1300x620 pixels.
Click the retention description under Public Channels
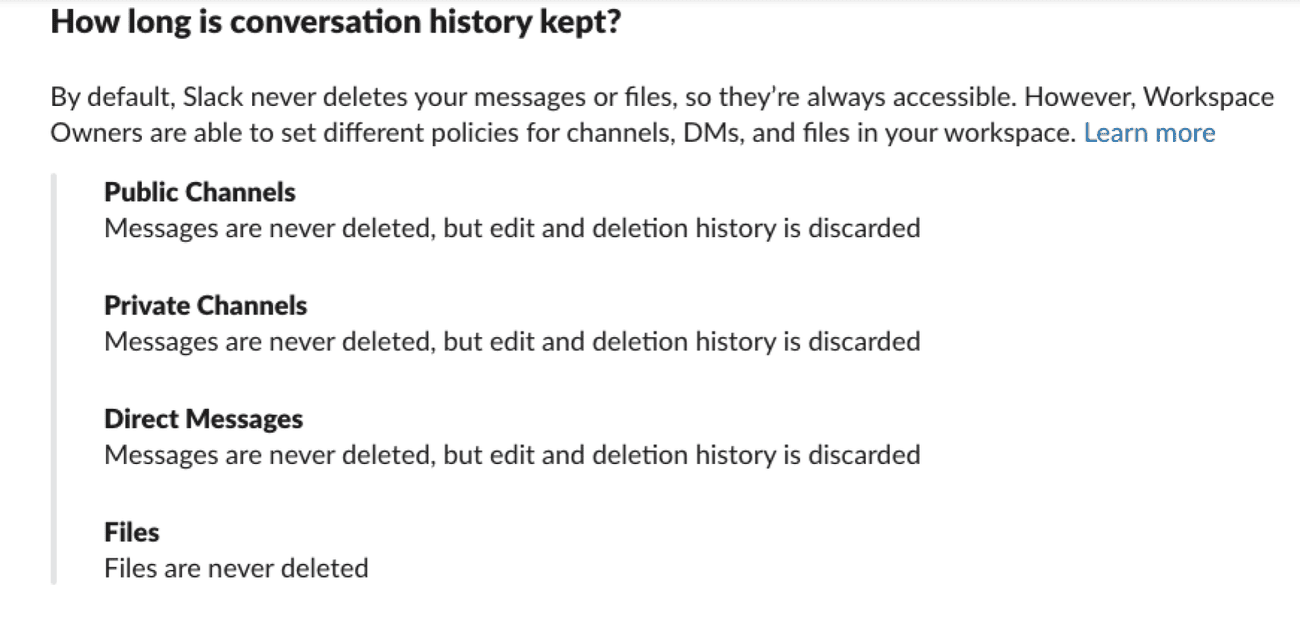[x=512, y=228]
